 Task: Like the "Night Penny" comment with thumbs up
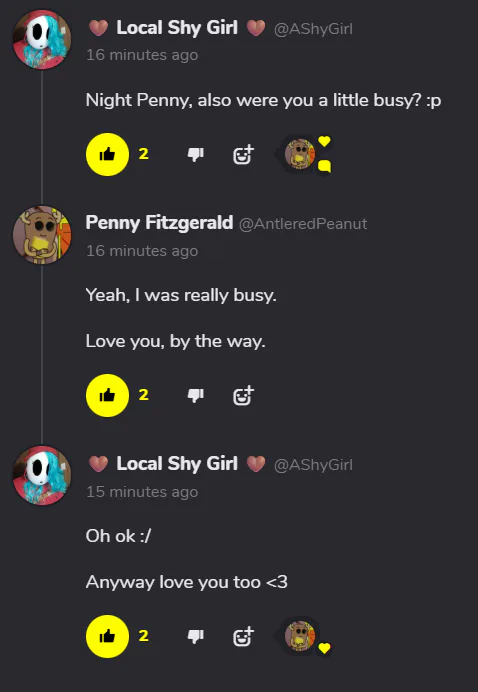107,154
